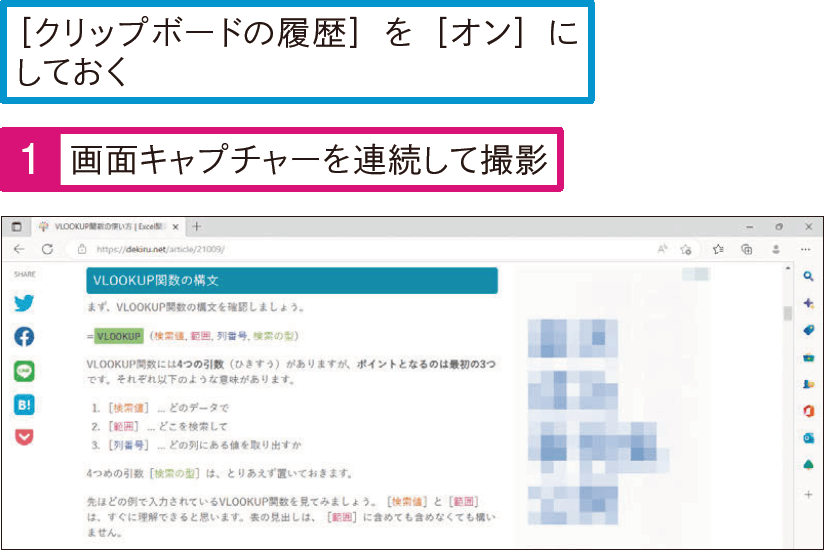Open a new browser tab
This screenshot has height=550, width=824.
(197, 227)
